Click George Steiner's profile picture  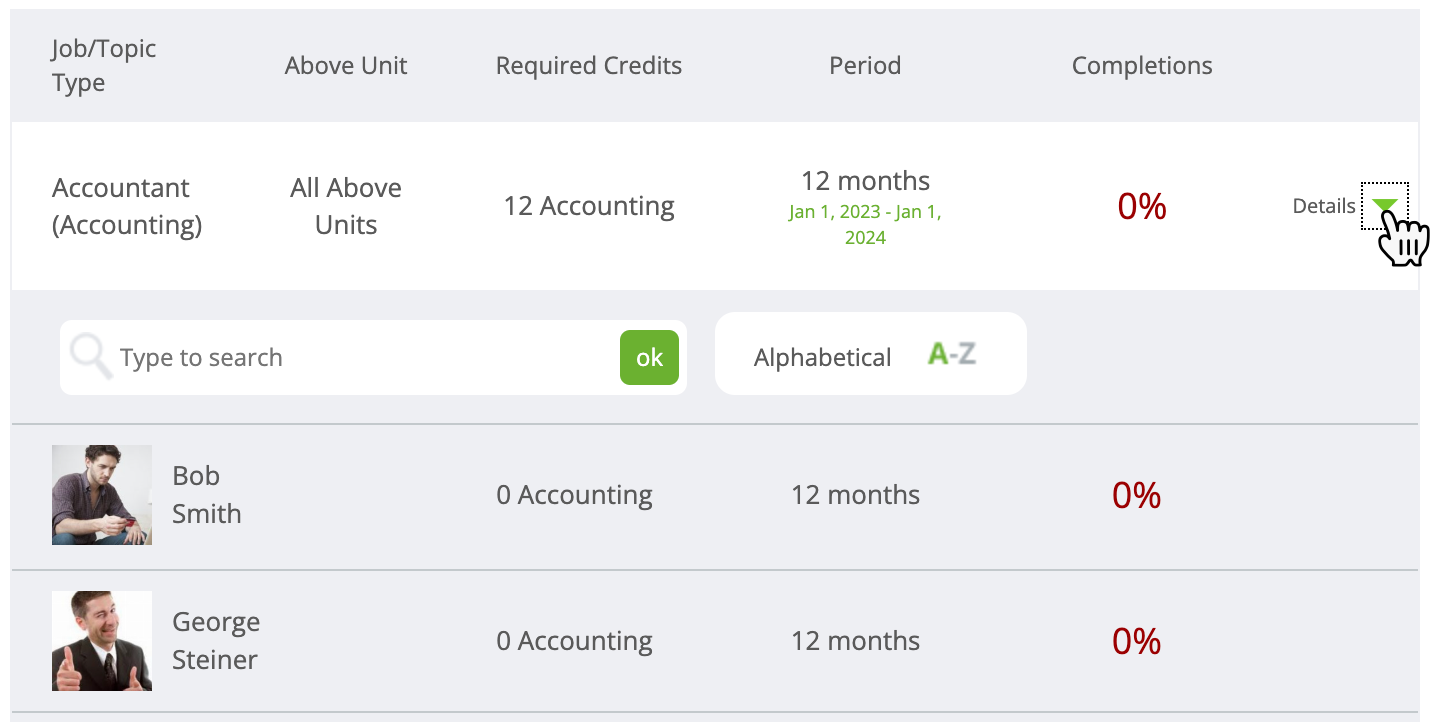[101, 640]
